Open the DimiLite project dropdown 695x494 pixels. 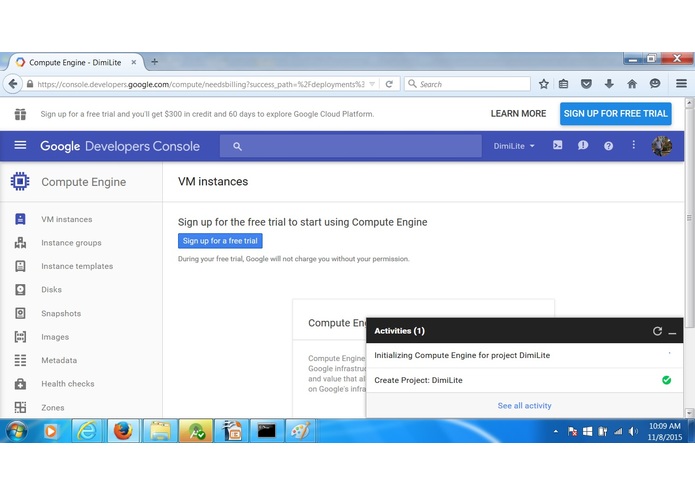(x=514, y=146)
